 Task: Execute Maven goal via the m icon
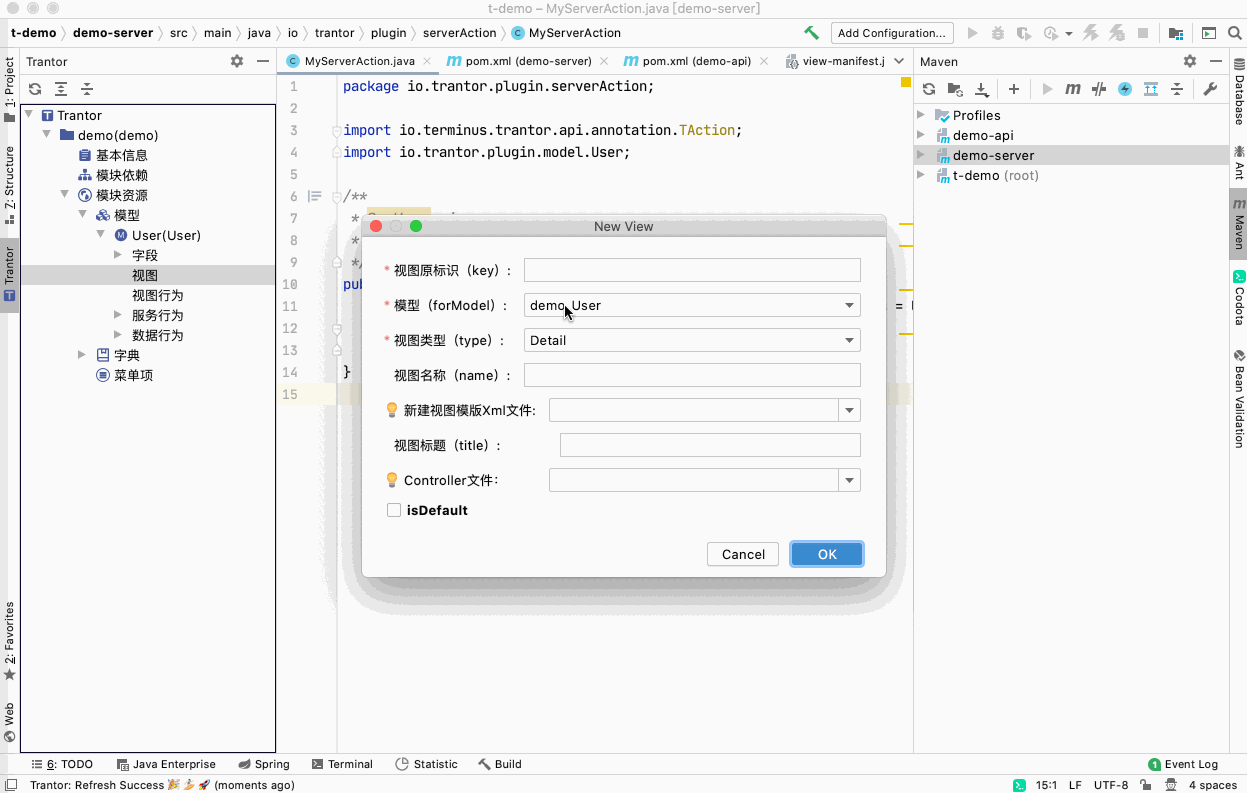(1073, 89)
